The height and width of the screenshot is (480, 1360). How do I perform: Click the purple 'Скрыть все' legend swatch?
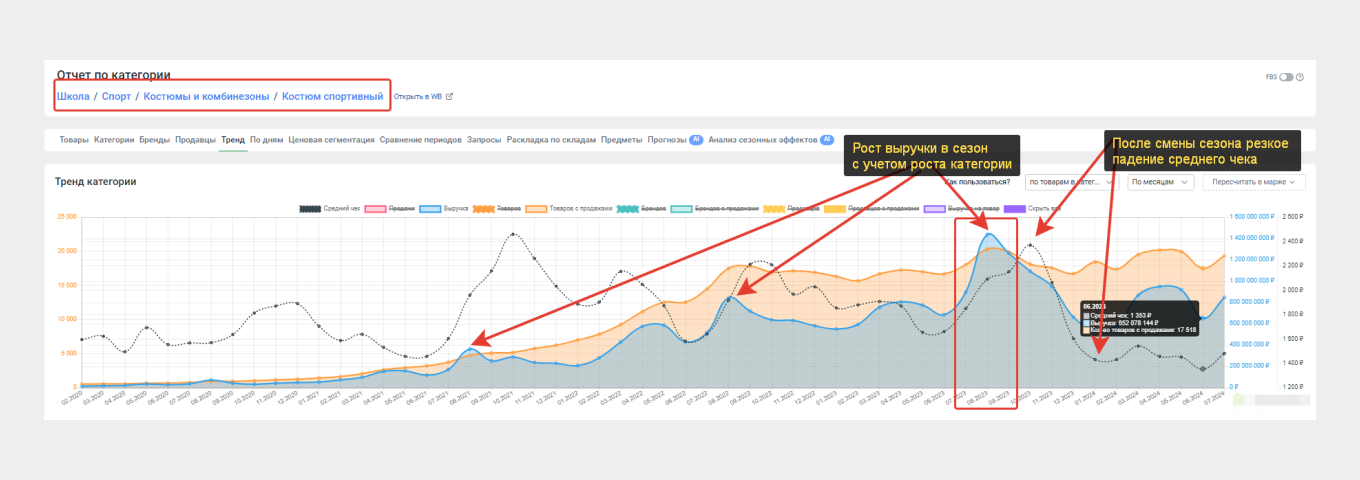click(x=1015, y=208)
